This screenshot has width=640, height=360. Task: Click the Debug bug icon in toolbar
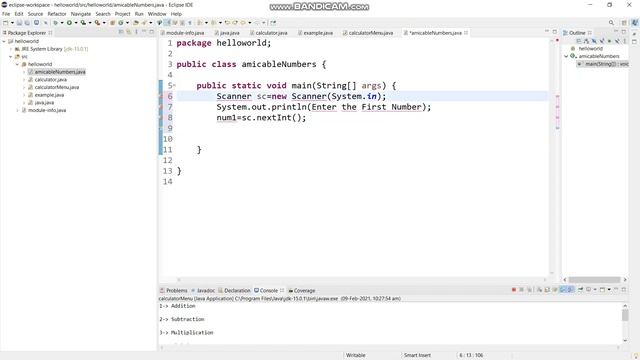pyautogui.click(x=56, y=23)
